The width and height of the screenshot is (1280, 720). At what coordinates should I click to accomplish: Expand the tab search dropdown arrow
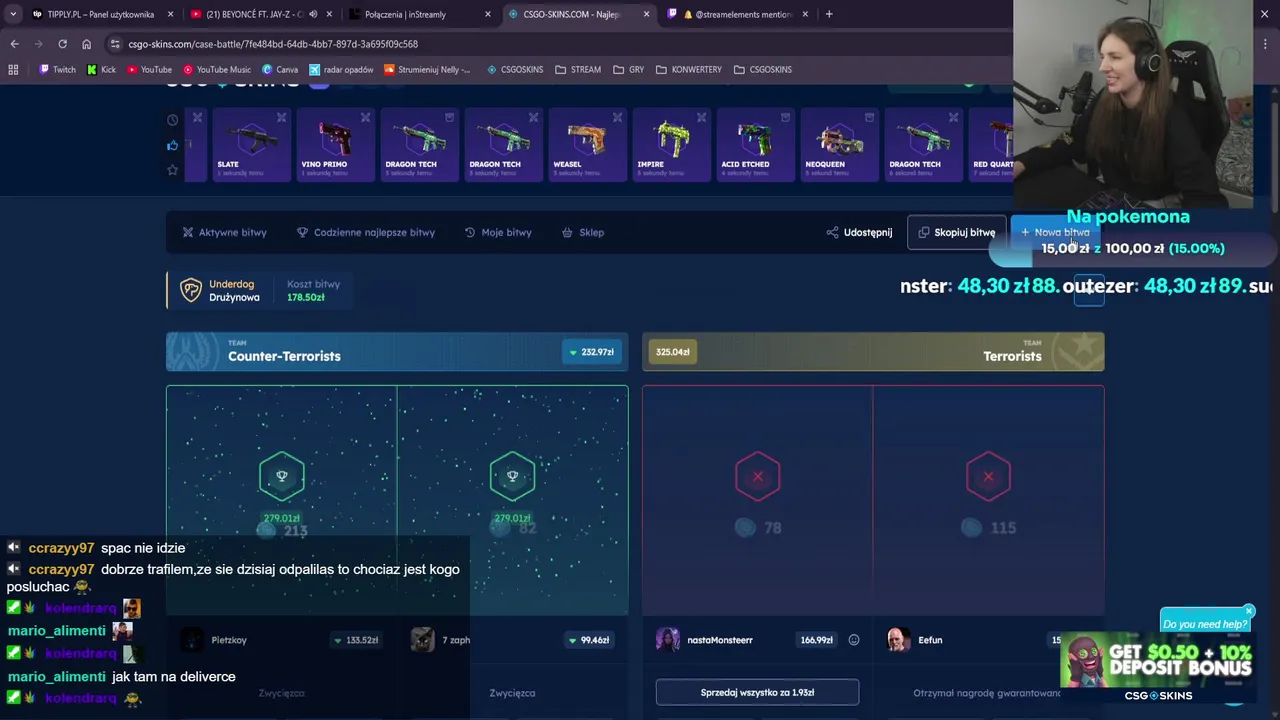[x=12, y=14]
